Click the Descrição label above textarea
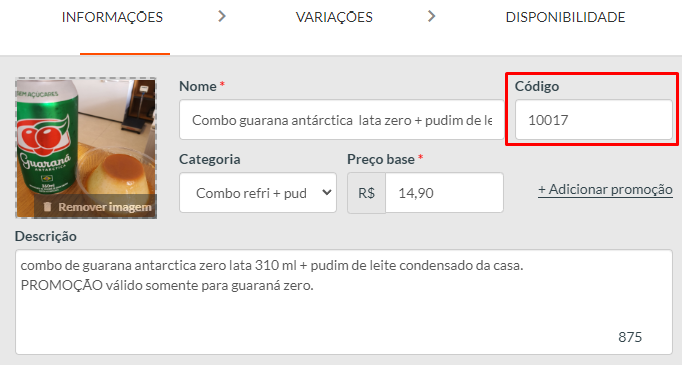This screenshot has width=682, height=365. coord(46,236)
